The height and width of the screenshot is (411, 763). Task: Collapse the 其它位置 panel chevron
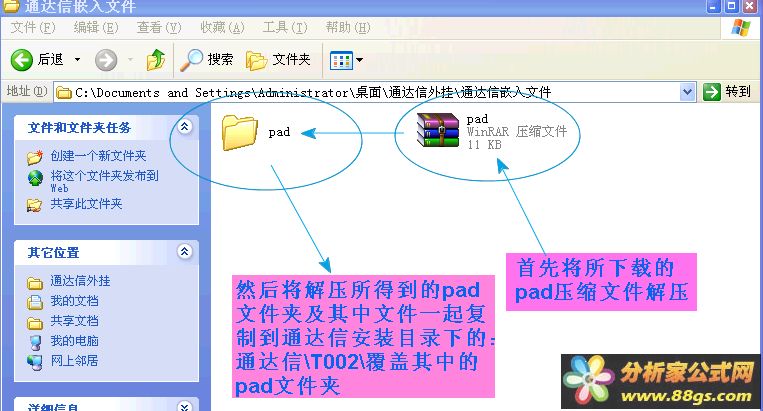pos(185,251)
